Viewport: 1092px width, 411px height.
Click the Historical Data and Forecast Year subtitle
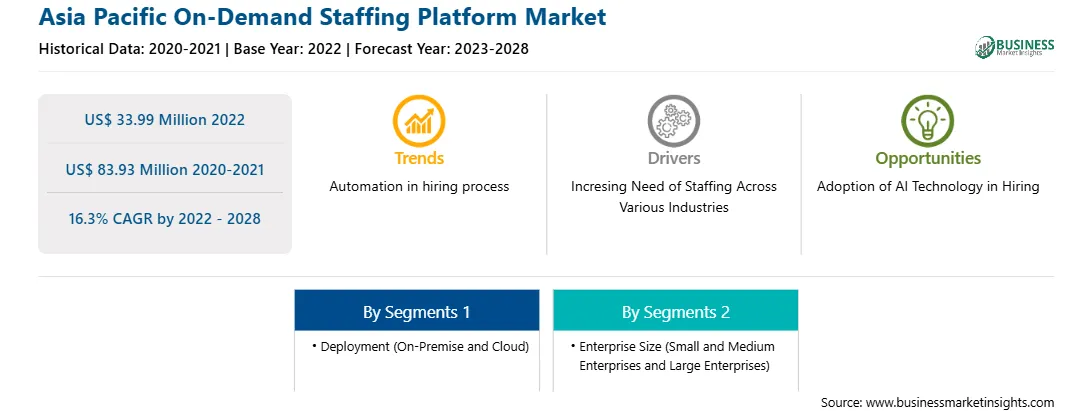[283, 49]
